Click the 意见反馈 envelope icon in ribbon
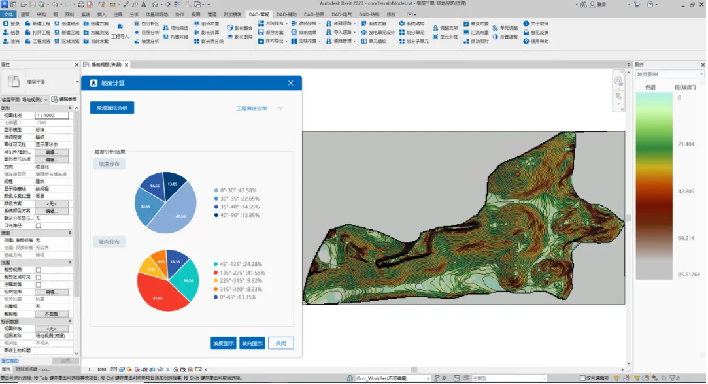The image size is (708, 384). point(526,33)
